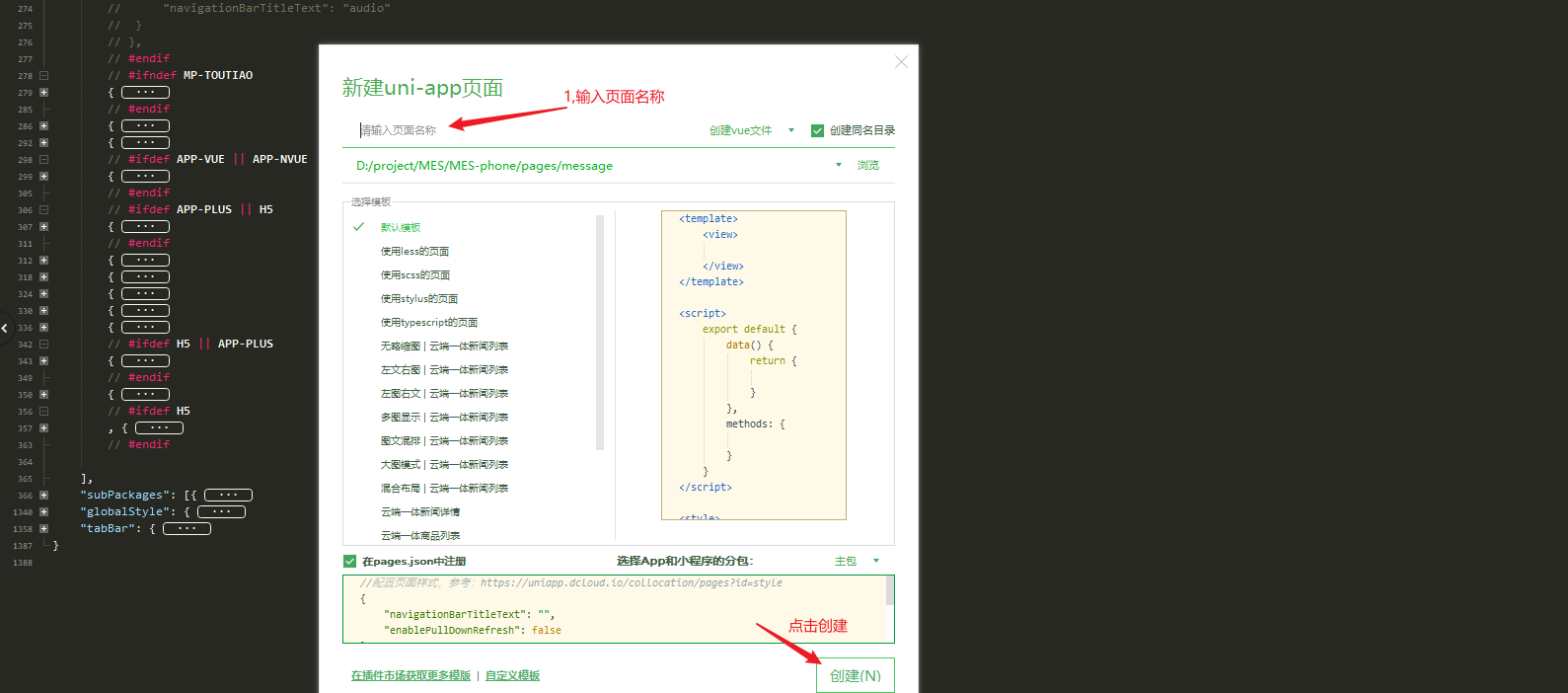Click the ellipsis box after "subPackages"

228,495
